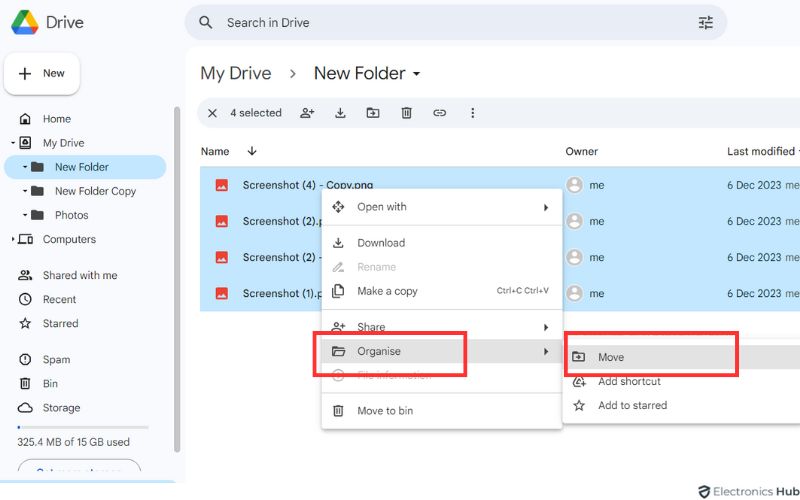Choose Move in submenu
Viewport: 800px width, 500px height.
pos(682,357)
